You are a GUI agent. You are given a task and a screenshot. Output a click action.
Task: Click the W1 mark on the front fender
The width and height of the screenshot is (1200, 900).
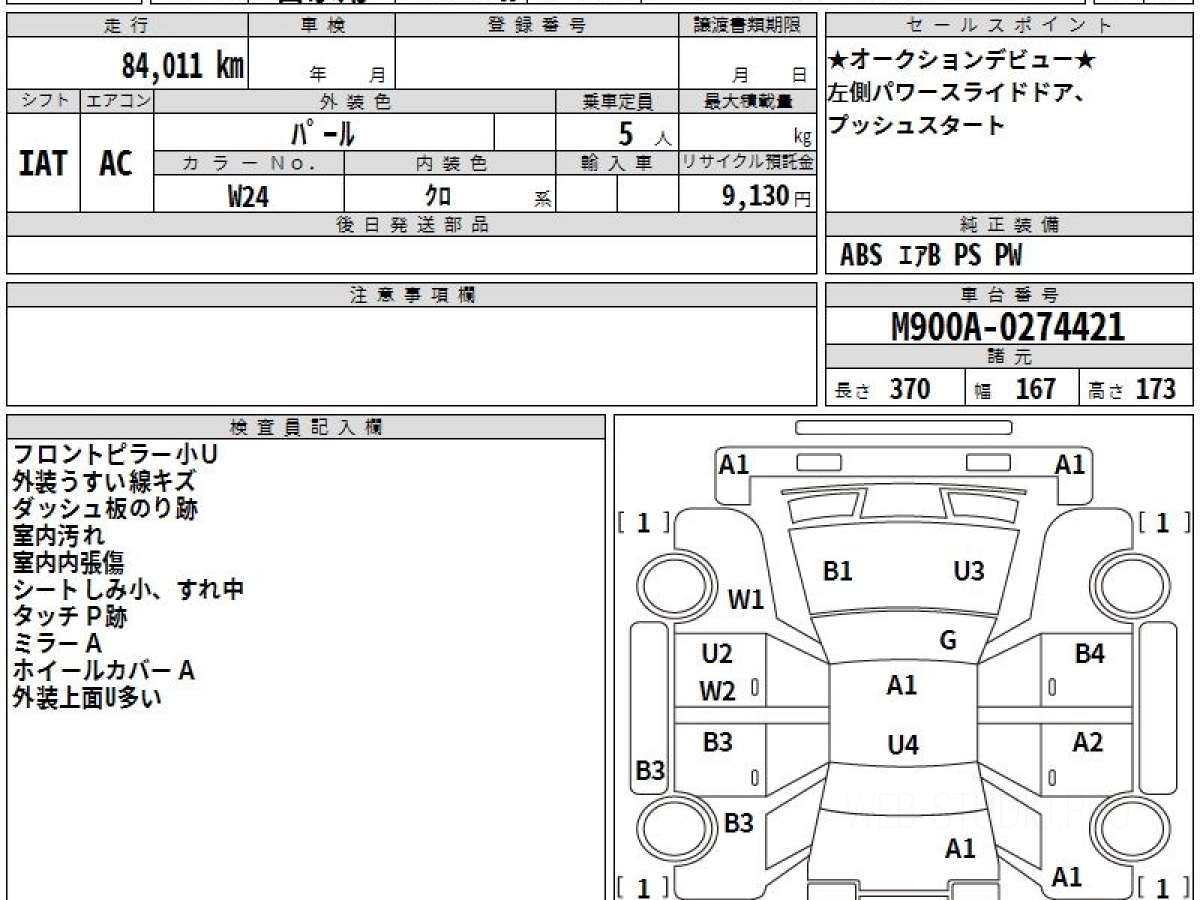(x=745, y=600)
